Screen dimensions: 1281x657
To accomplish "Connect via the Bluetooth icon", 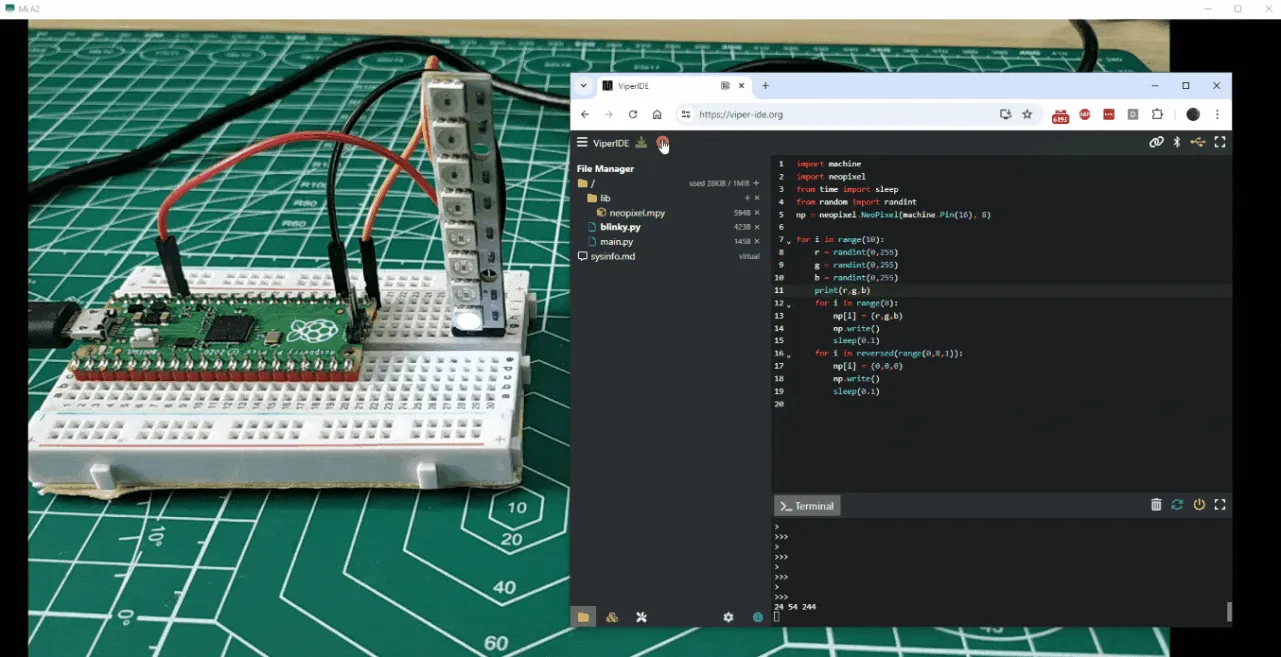I will pos(1177,142).
